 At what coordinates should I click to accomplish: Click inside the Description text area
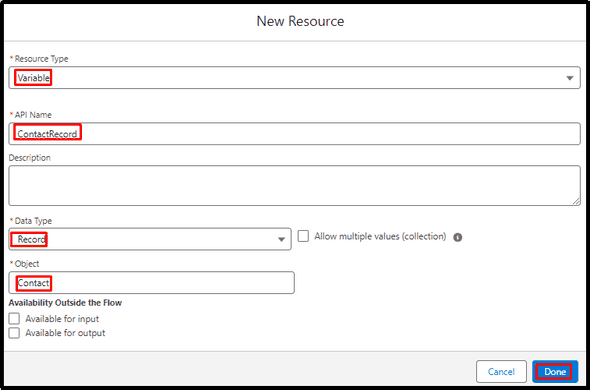[294, 186]
